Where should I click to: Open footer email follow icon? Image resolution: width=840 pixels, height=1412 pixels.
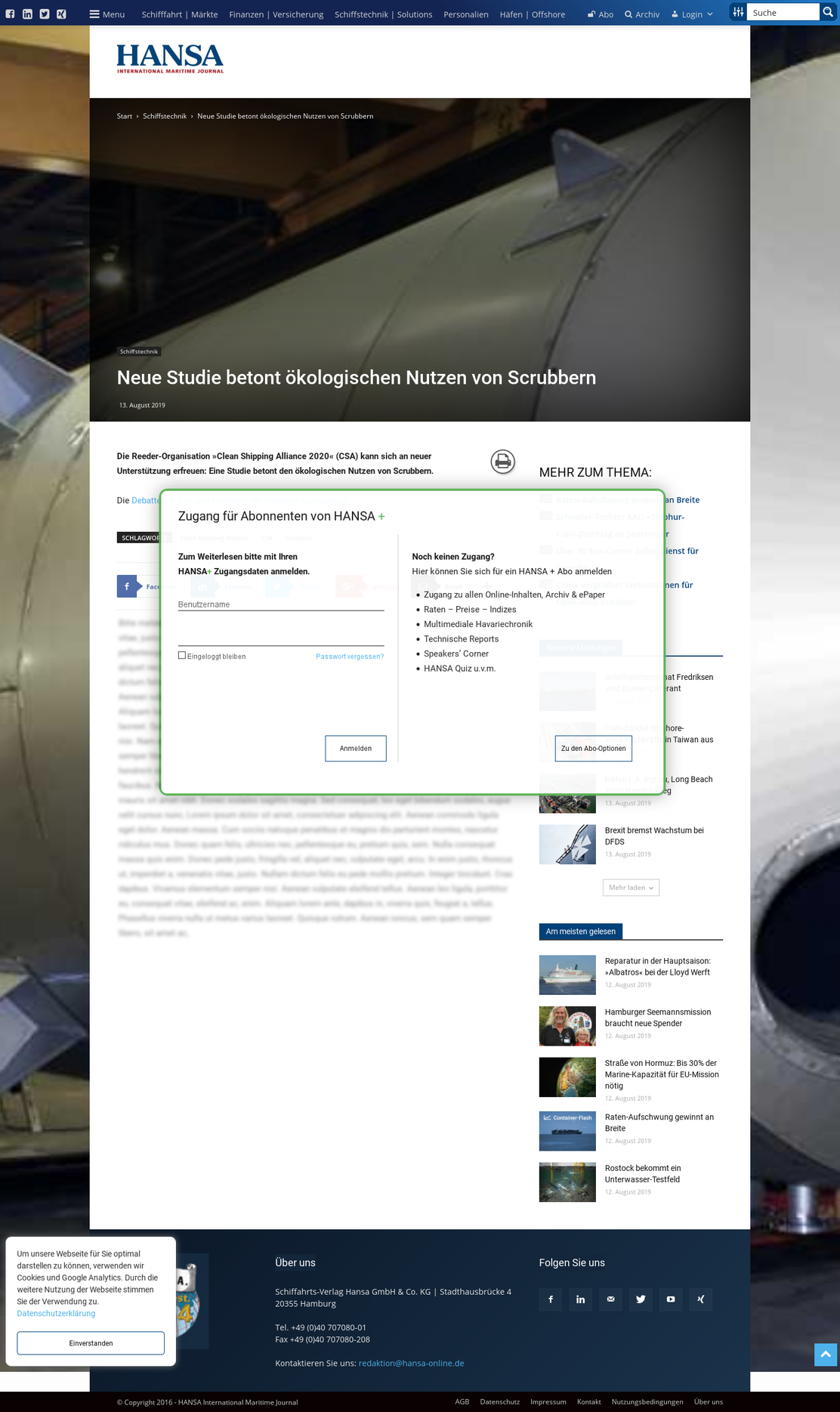(x=610, y=1299)
